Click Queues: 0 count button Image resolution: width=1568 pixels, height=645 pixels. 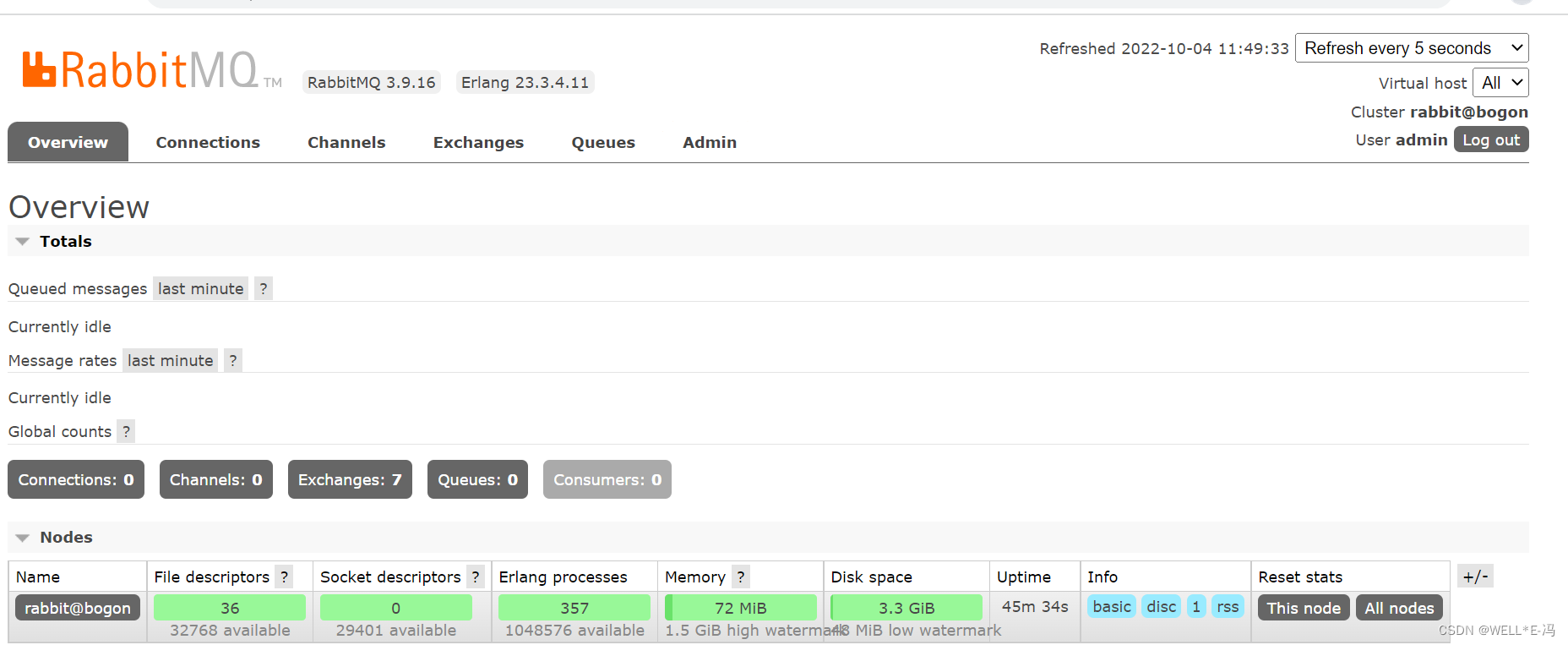point(477,480)
